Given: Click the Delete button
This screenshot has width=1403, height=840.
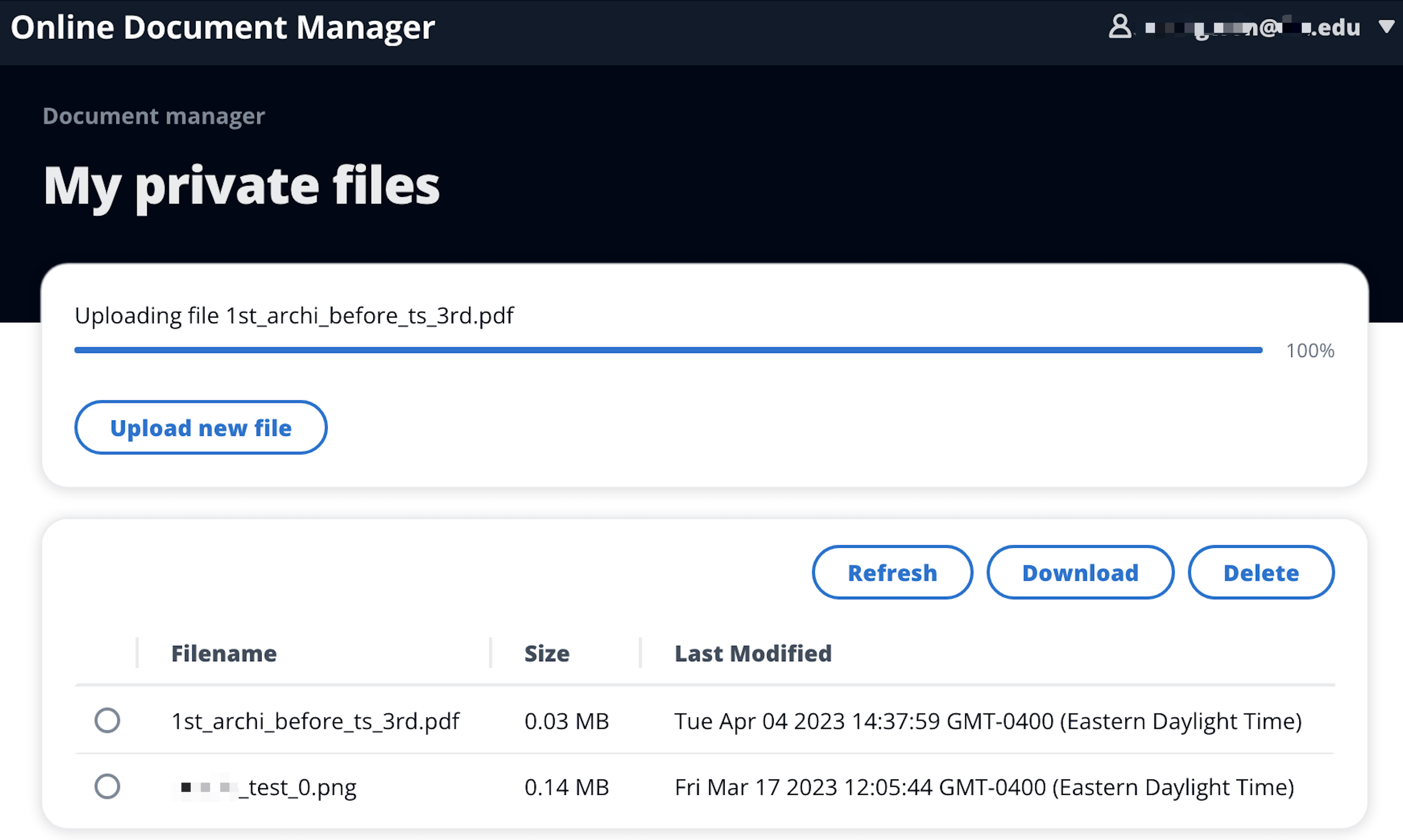Looking at the screenshot, I should 1260,573.
